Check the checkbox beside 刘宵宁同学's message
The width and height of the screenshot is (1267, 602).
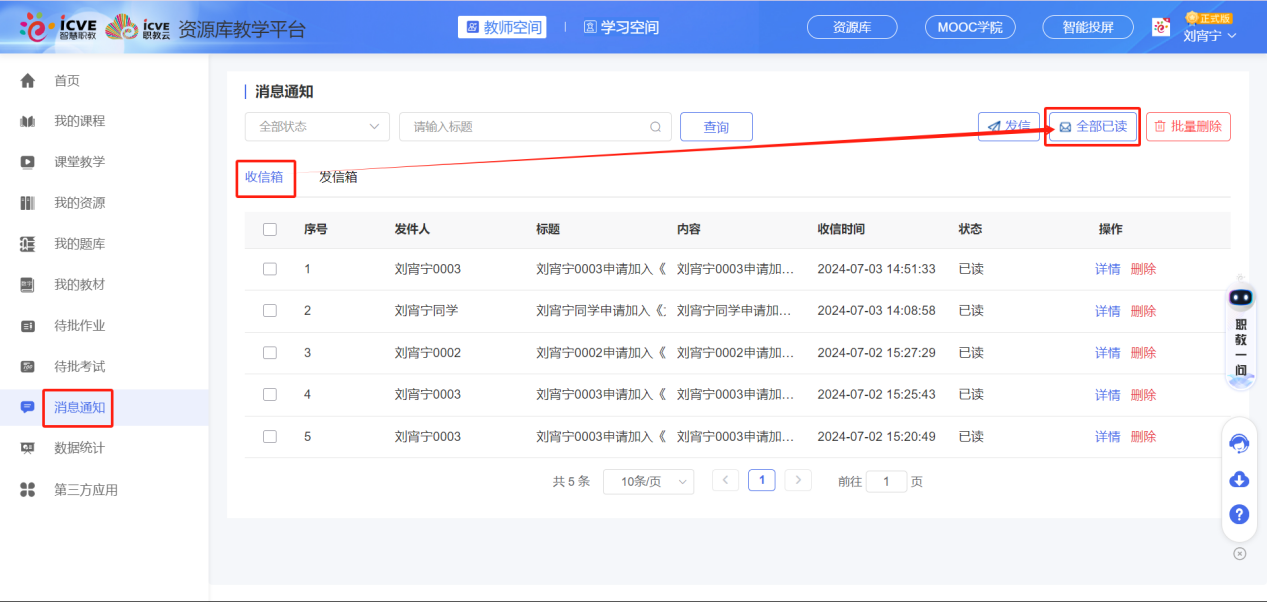(x=268, y=311)
